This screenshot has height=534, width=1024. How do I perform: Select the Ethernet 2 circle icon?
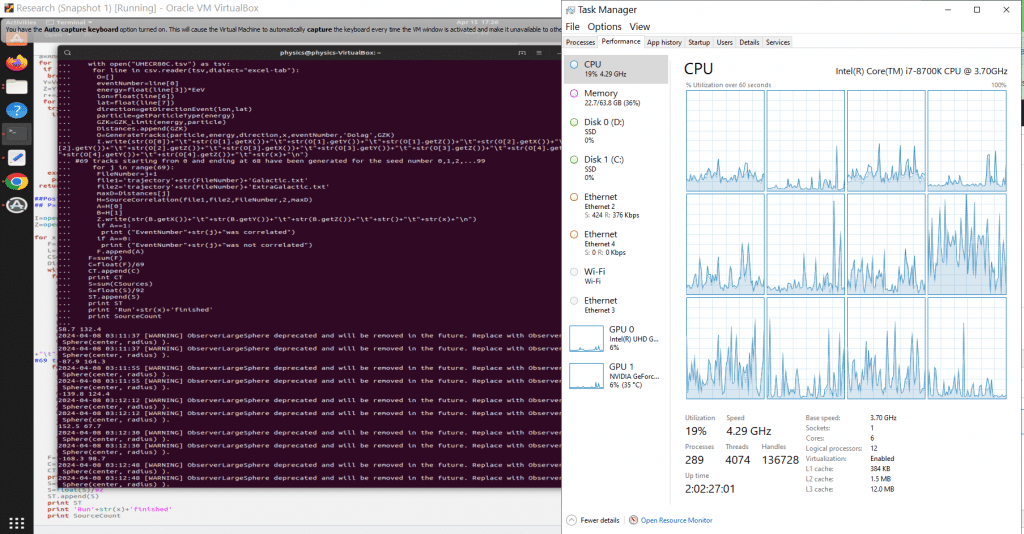pyautogui.click(x=574, y=196)
